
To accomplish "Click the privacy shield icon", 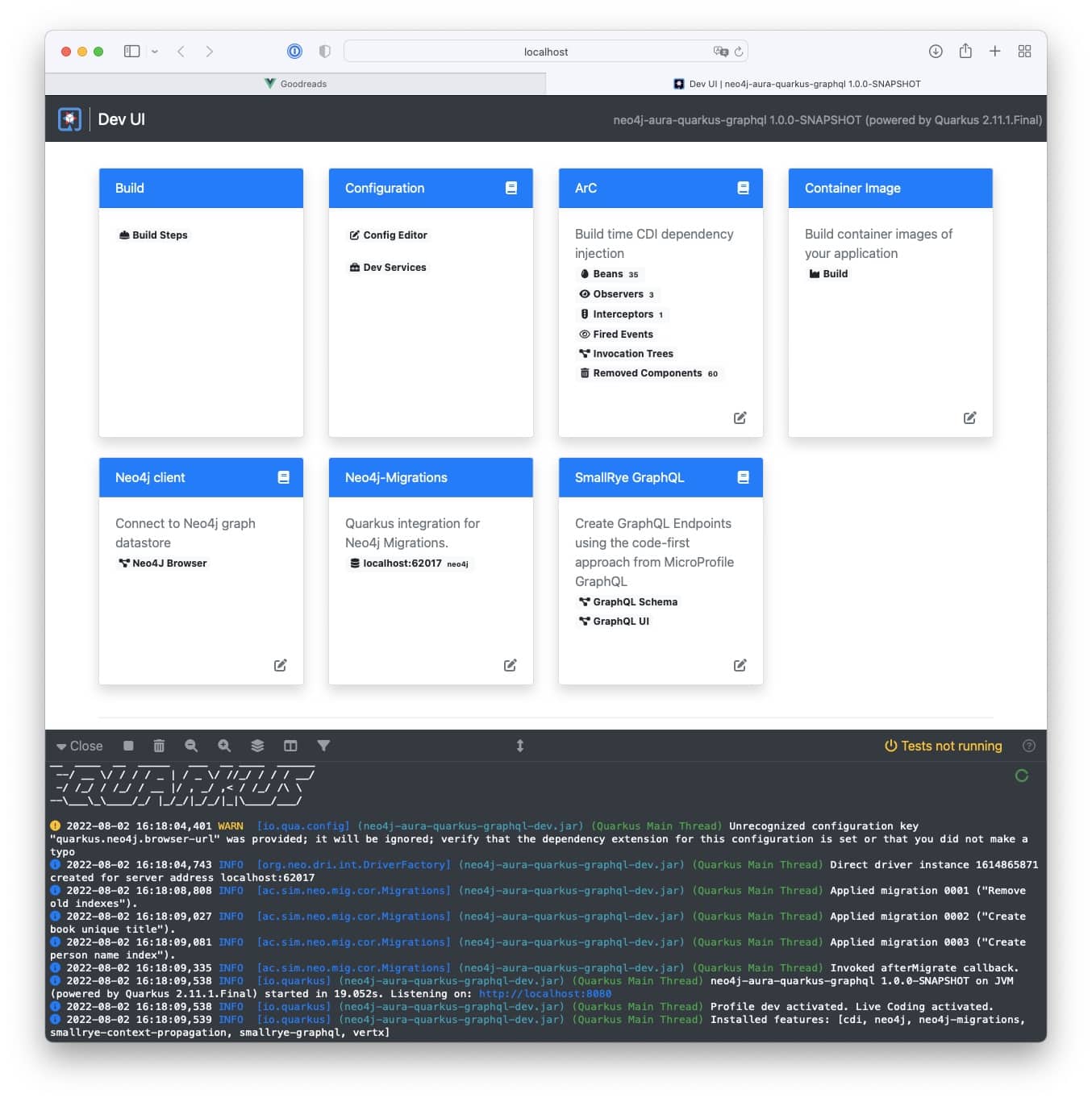I will coord(324,51).
